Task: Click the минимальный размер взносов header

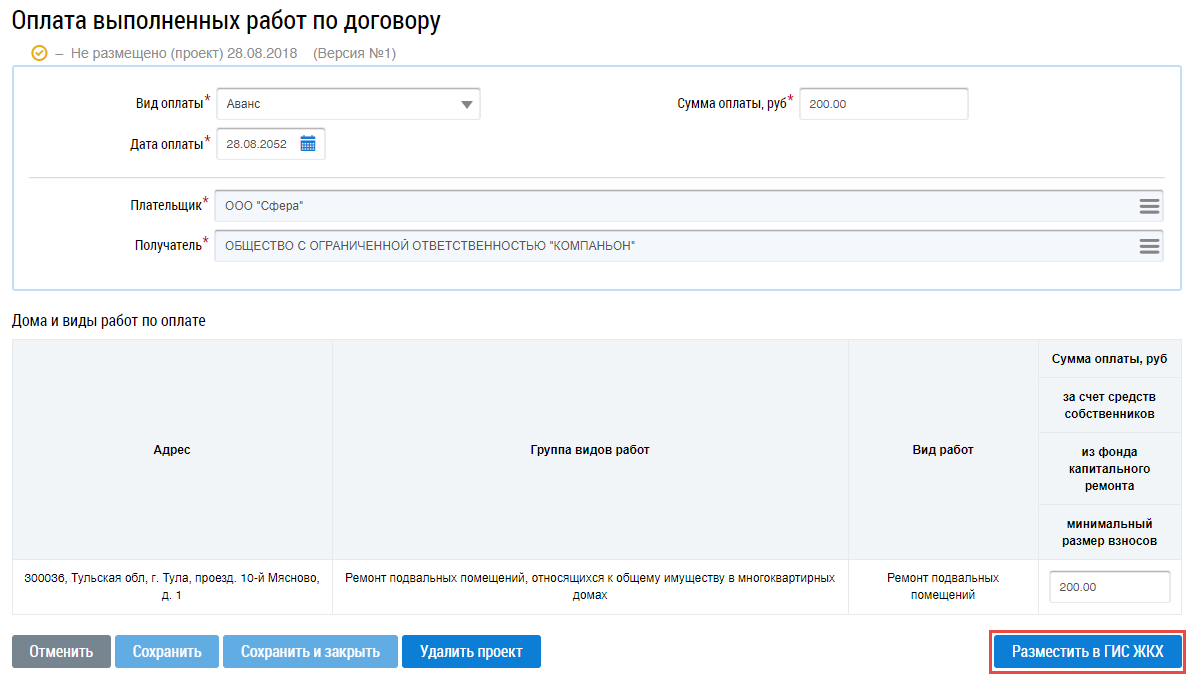Action: [1109, 532]
